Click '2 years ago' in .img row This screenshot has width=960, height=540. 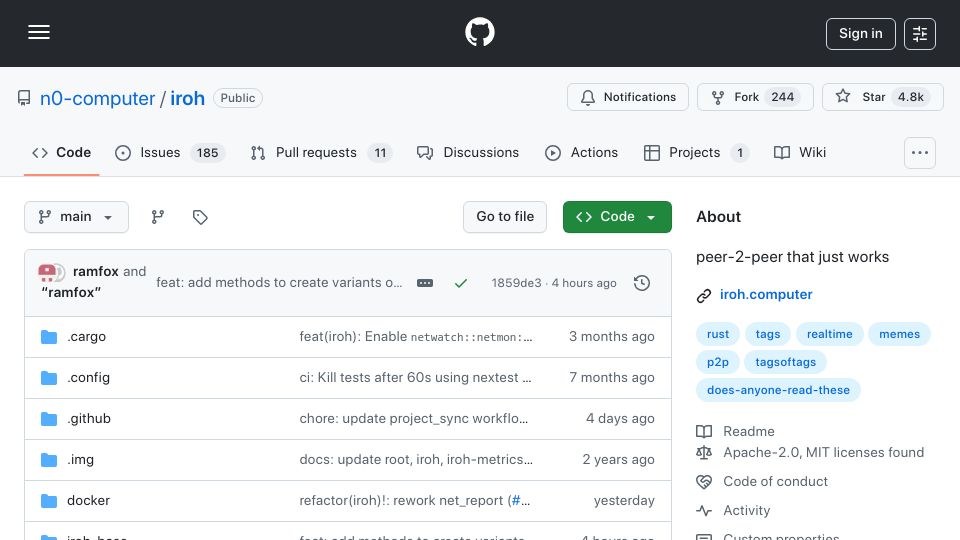[x=618, y=460]
